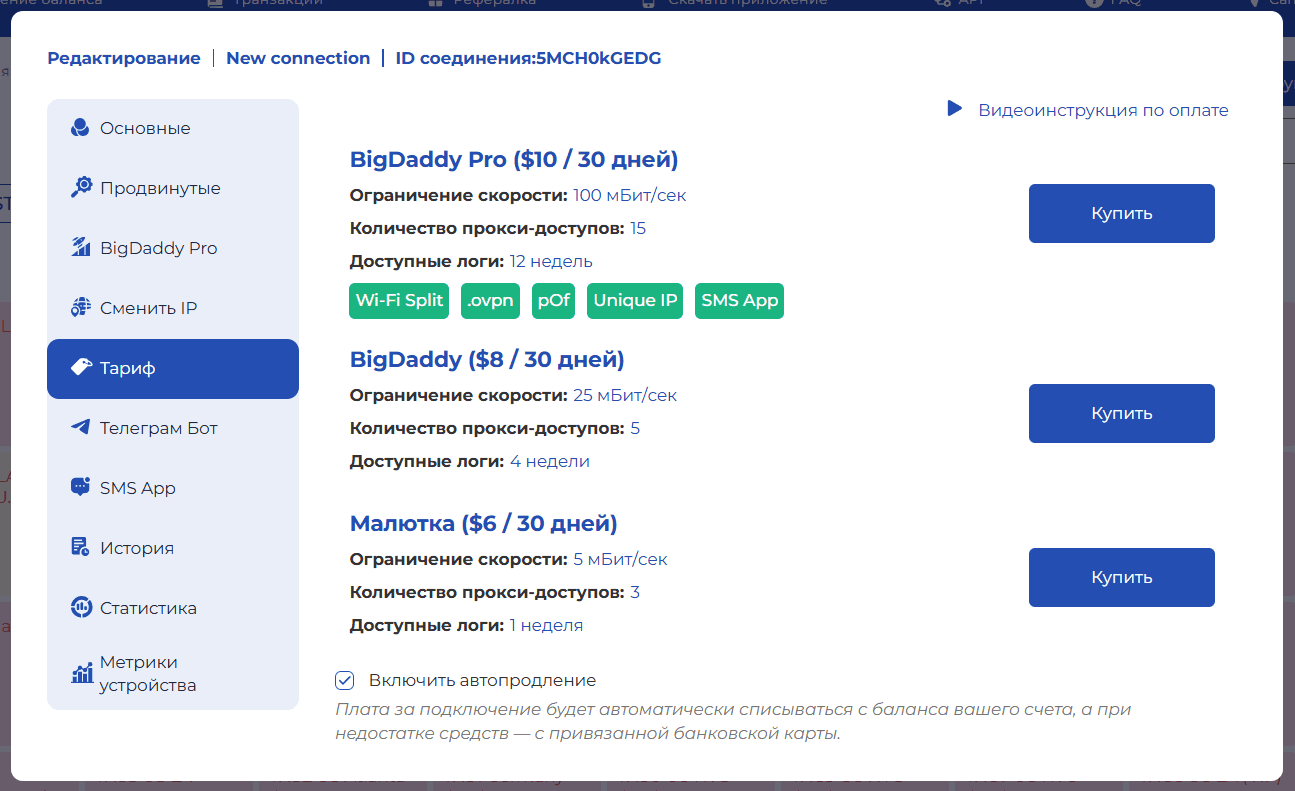The image size is (1295, 791).
Task: Open the Телеграм Бот tab
Action: [173, 428]
